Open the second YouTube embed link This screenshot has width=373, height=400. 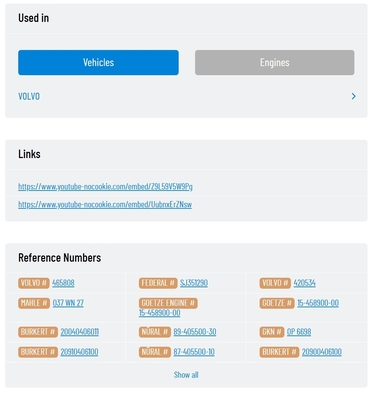point(105,204)
